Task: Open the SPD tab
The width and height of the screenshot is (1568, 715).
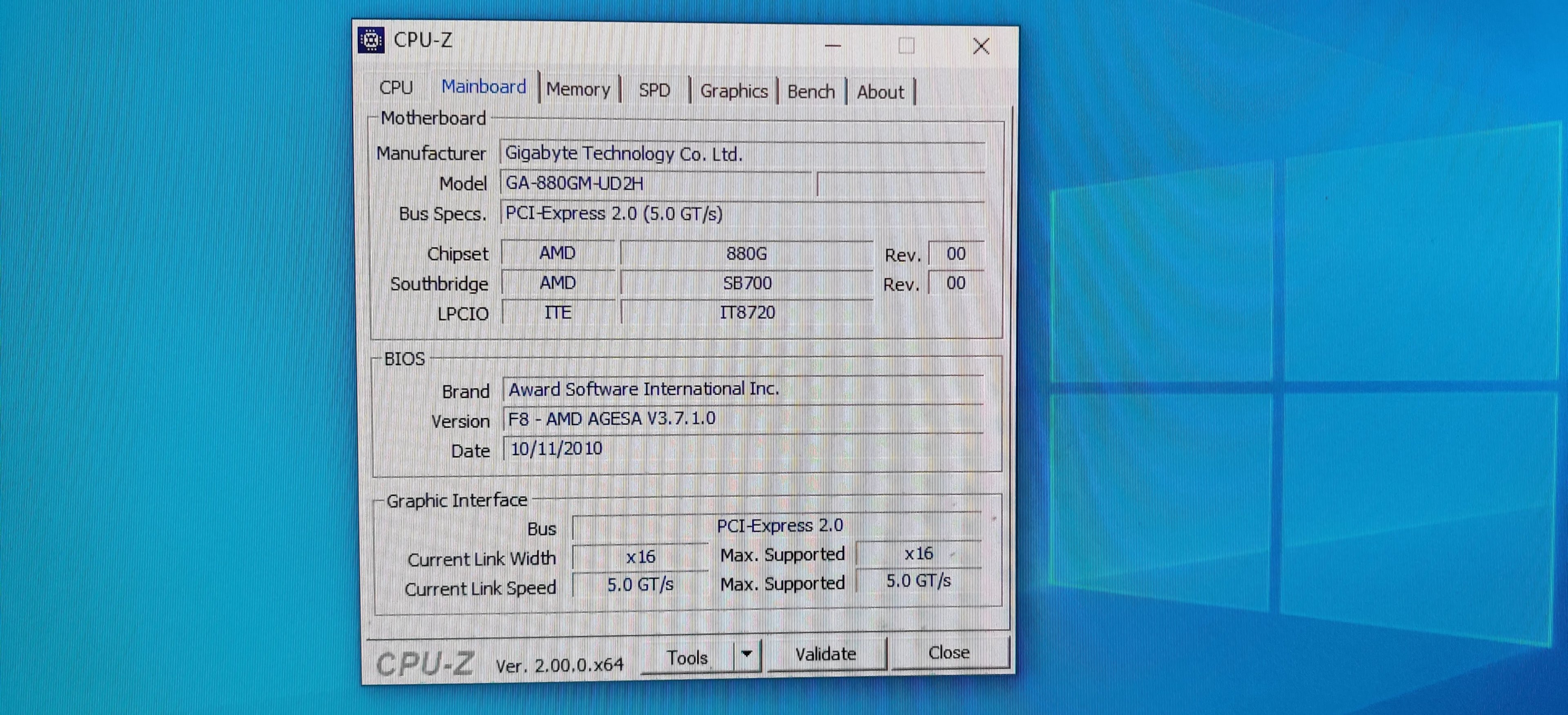Action: point(654,91)
